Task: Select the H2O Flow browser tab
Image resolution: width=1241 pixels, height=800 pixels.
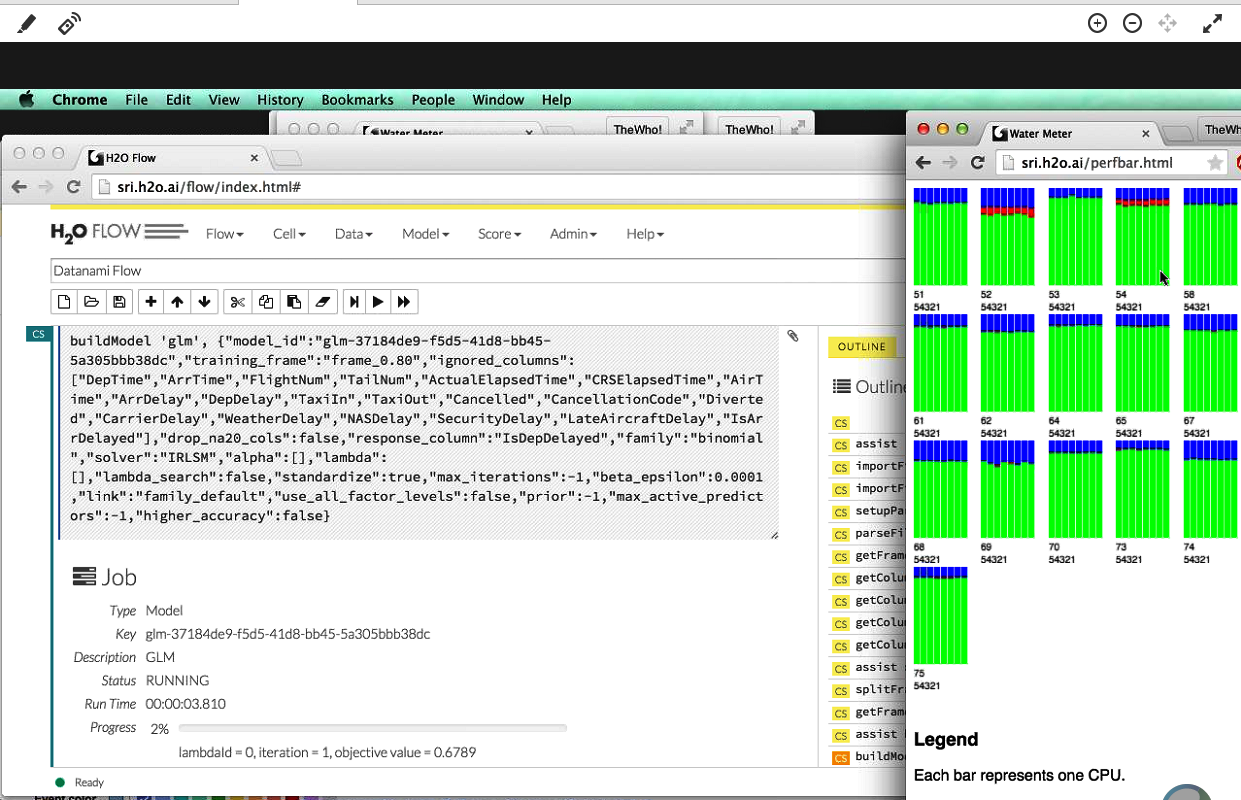Action: tap(170, 157)
